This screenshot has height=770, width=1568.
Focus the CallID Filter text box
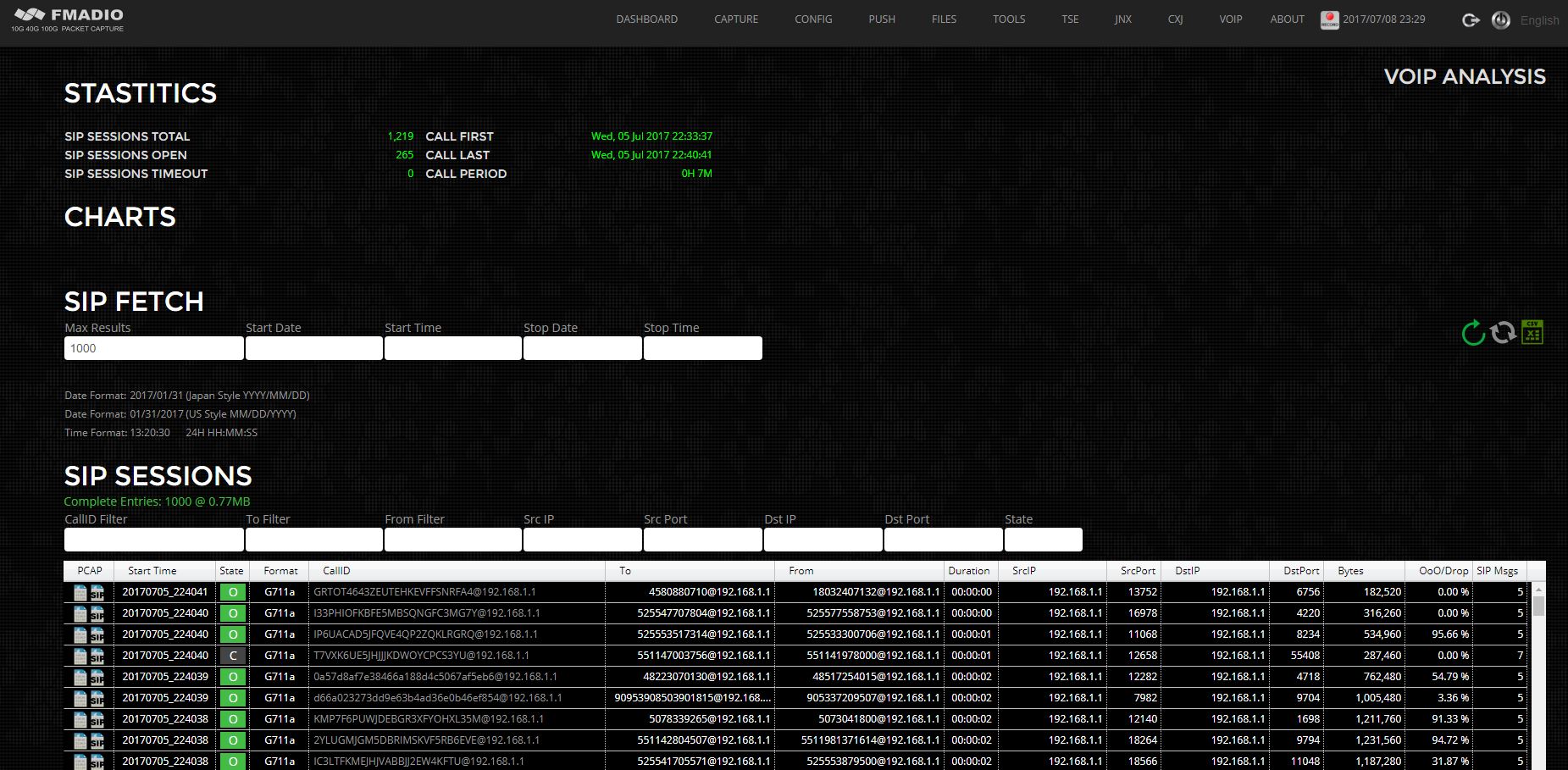(x=153, y=540)
